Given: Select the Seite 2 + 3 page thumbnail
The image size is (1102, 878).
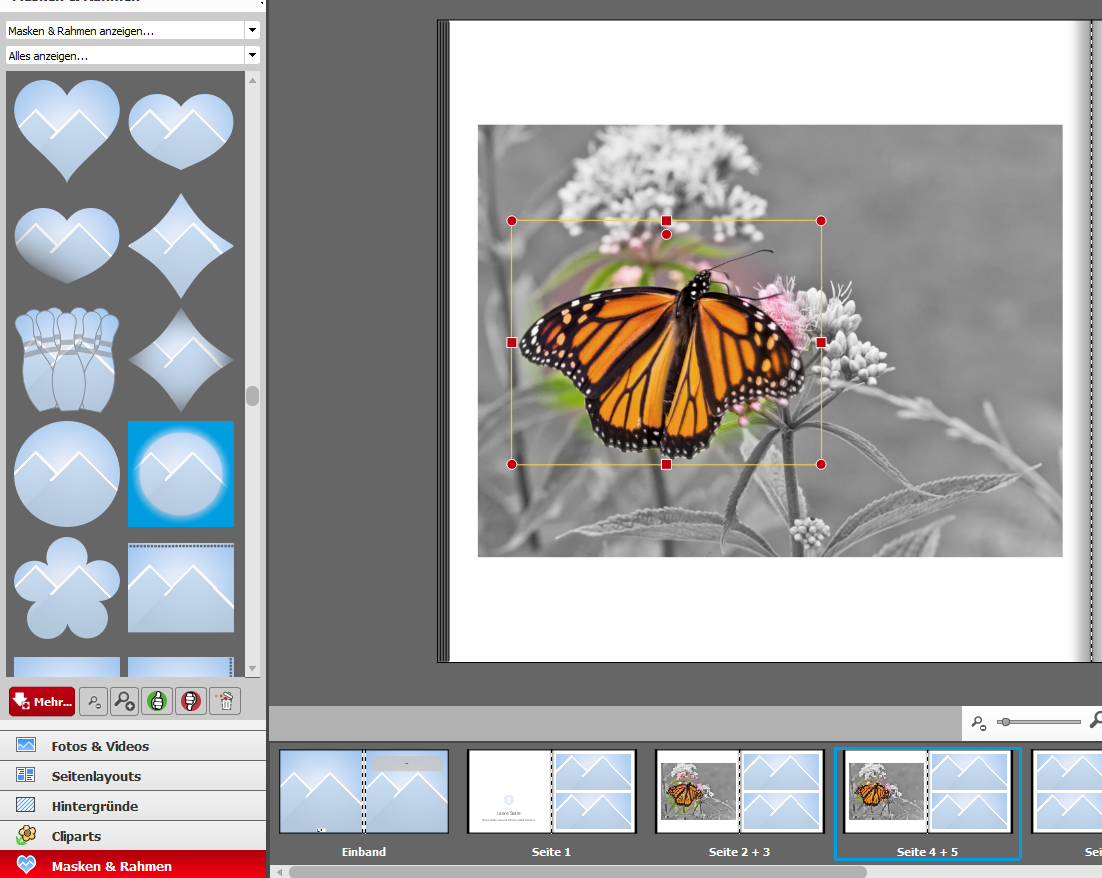Looking at the screenshot, I should coord(739,791).
